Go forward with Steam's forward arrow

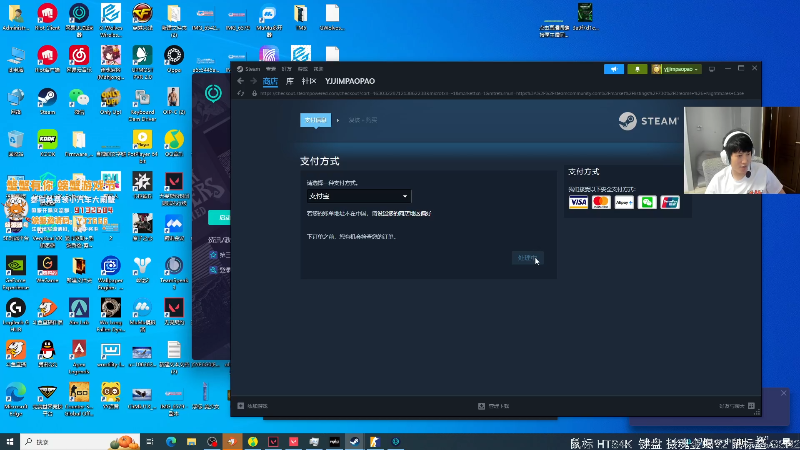click(x=253, y=81)
